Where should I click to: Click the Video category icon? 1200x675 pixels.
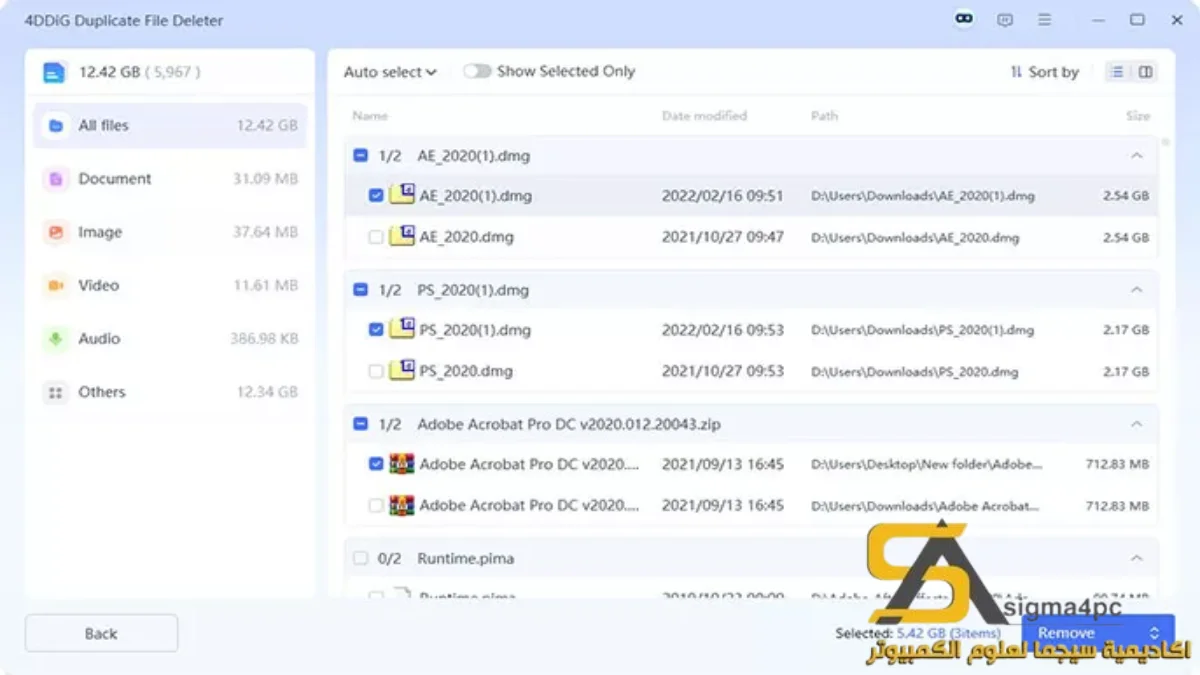56,286
